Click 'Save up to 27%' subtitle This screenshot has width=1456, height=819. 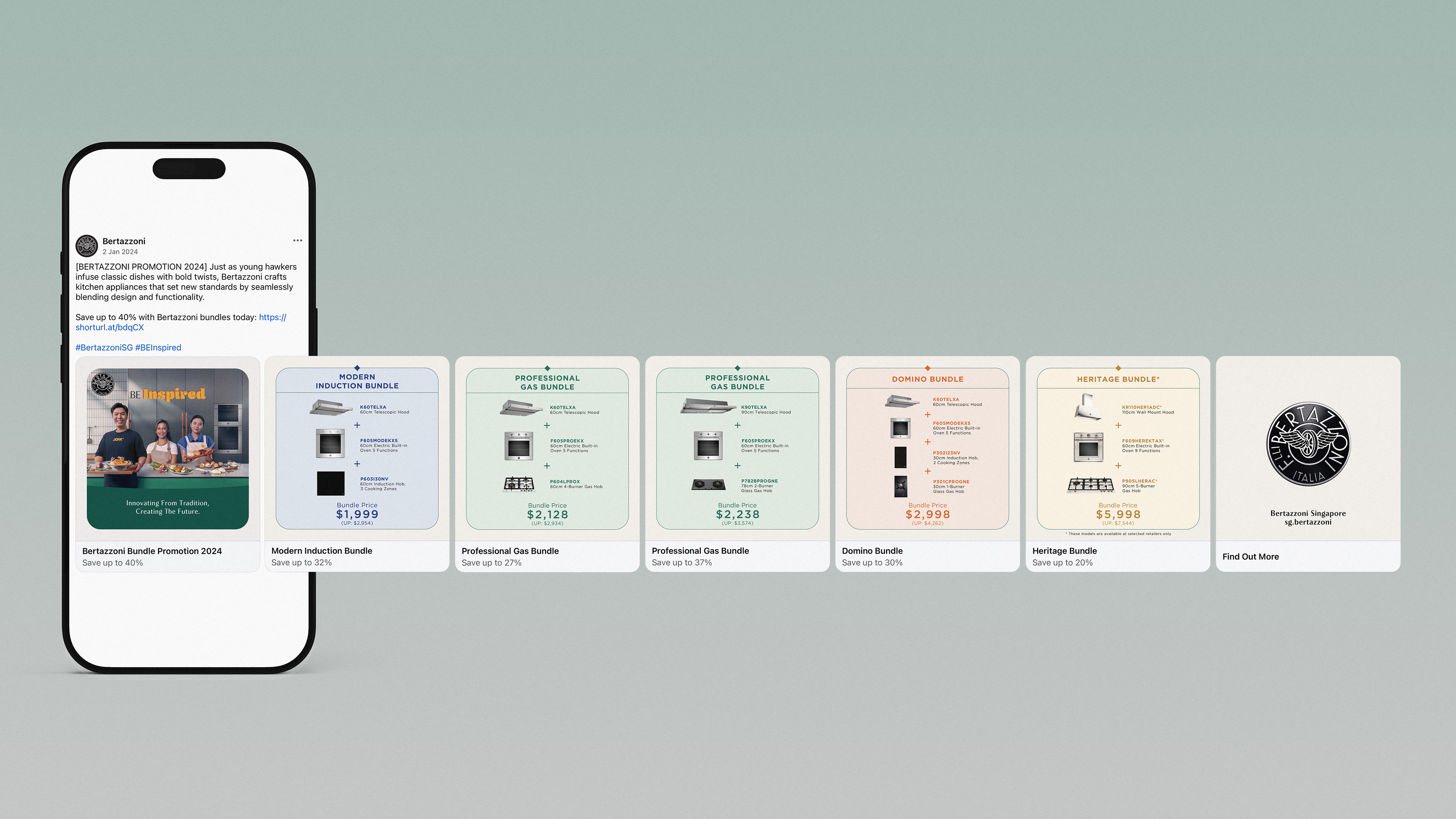(x=491, y=563)
